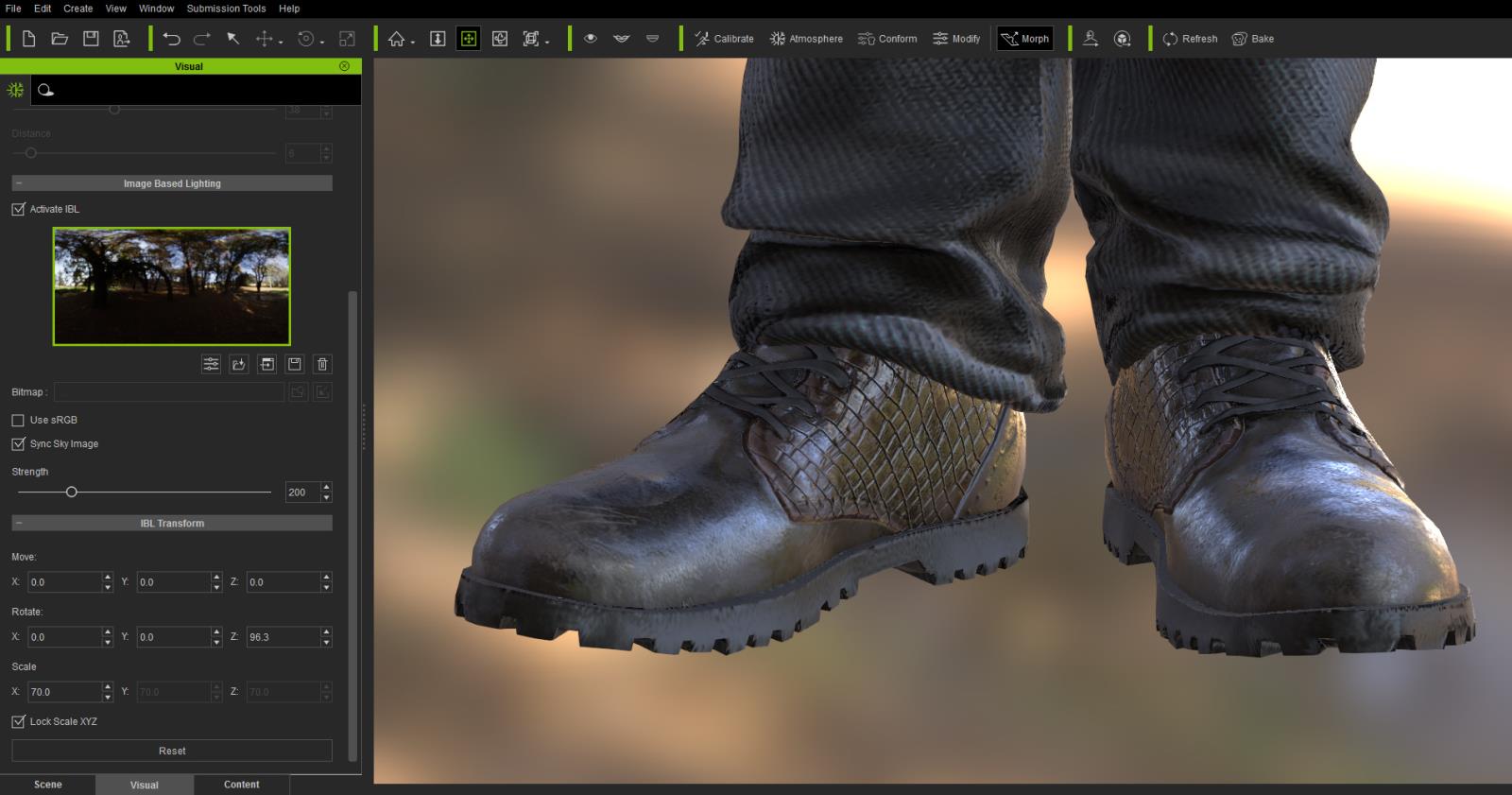The image size is (1512, 795).
Task: Select the IBL forest panorama thumbnail
Action: point(172,286)
